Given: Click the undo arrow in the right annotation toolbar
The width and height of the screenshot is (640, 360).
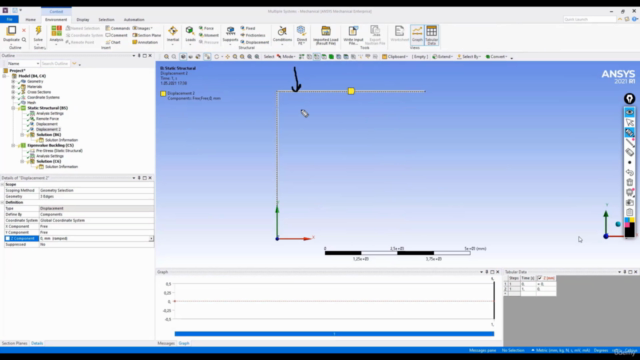Looking at the screenshot, I should coord(629,172).
